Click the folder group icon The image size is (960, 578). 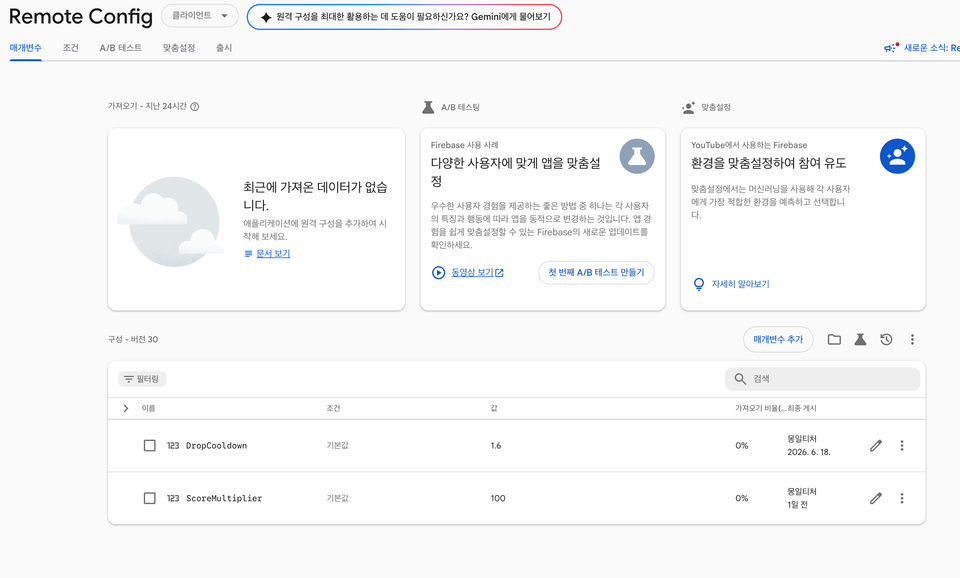(834, 339)
